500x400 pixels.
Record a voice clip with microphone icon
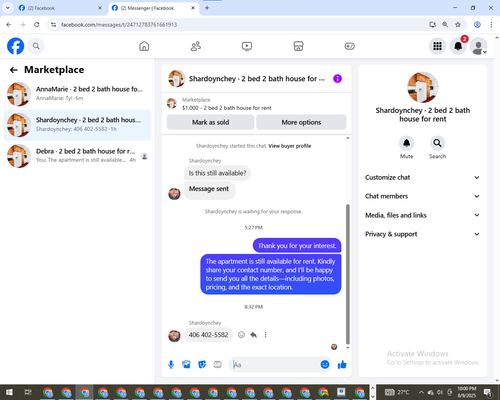coord(171,365)
